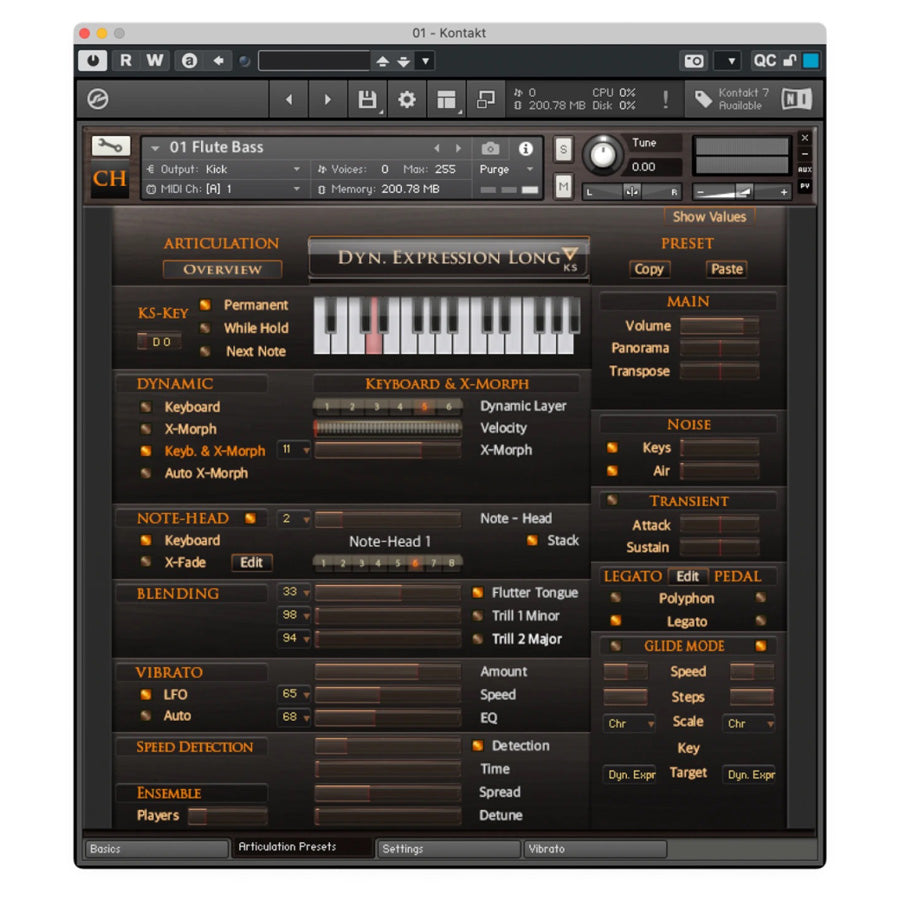Select Dynamic Layer number 5
This screenshot has height=900, width=900.
tap(424, 407)
